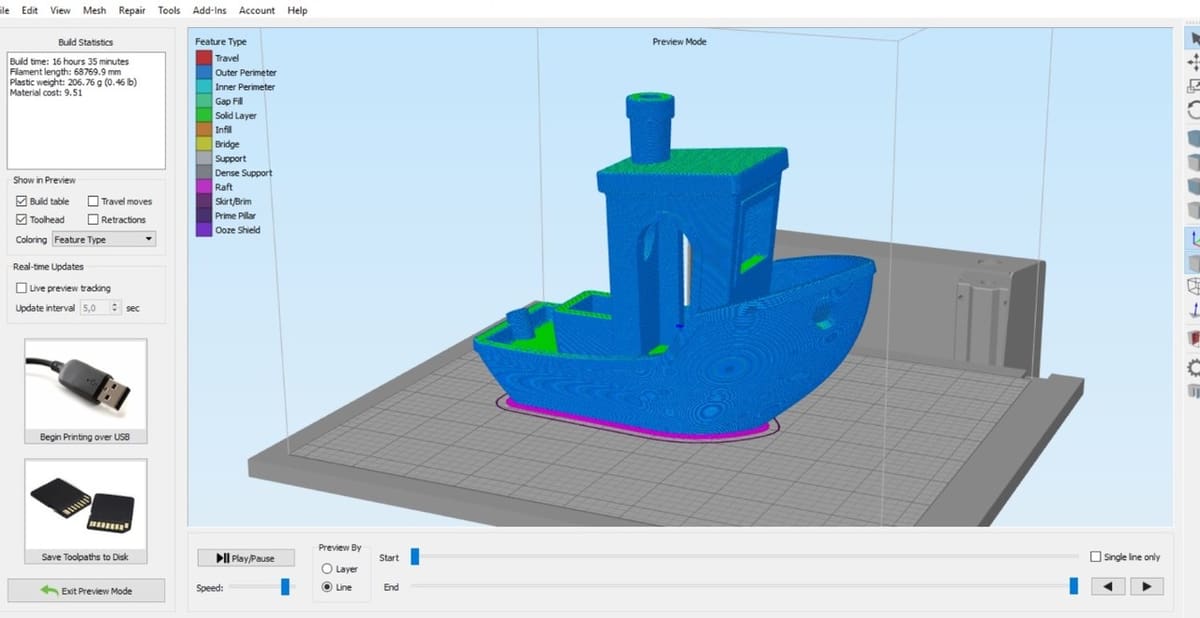The image size is (1200, 618).
Task: Select the rotate model tool
Action: click(x=1193, y=110)
